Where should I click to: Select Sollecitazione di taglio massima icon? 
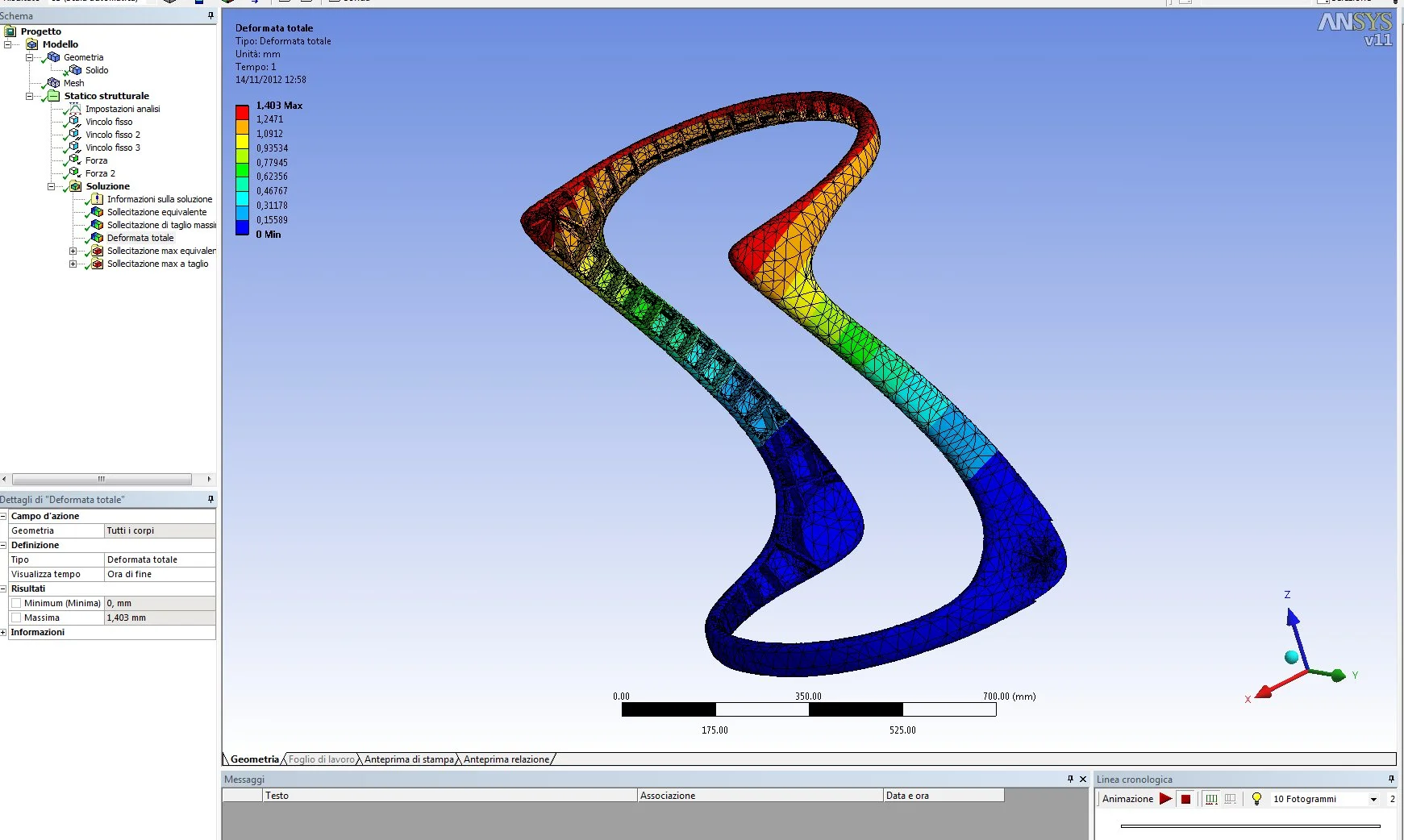pyautogui.click(x=97, y=225)
